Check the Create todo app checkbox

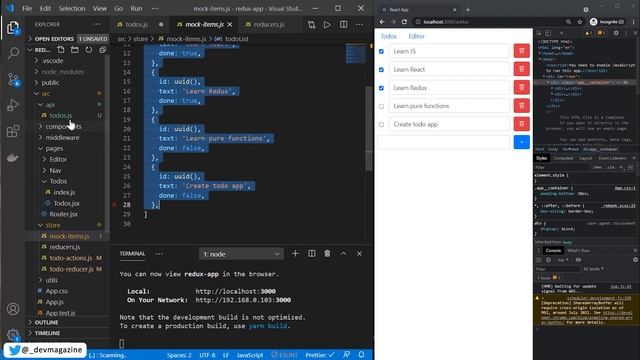(381, 124)
